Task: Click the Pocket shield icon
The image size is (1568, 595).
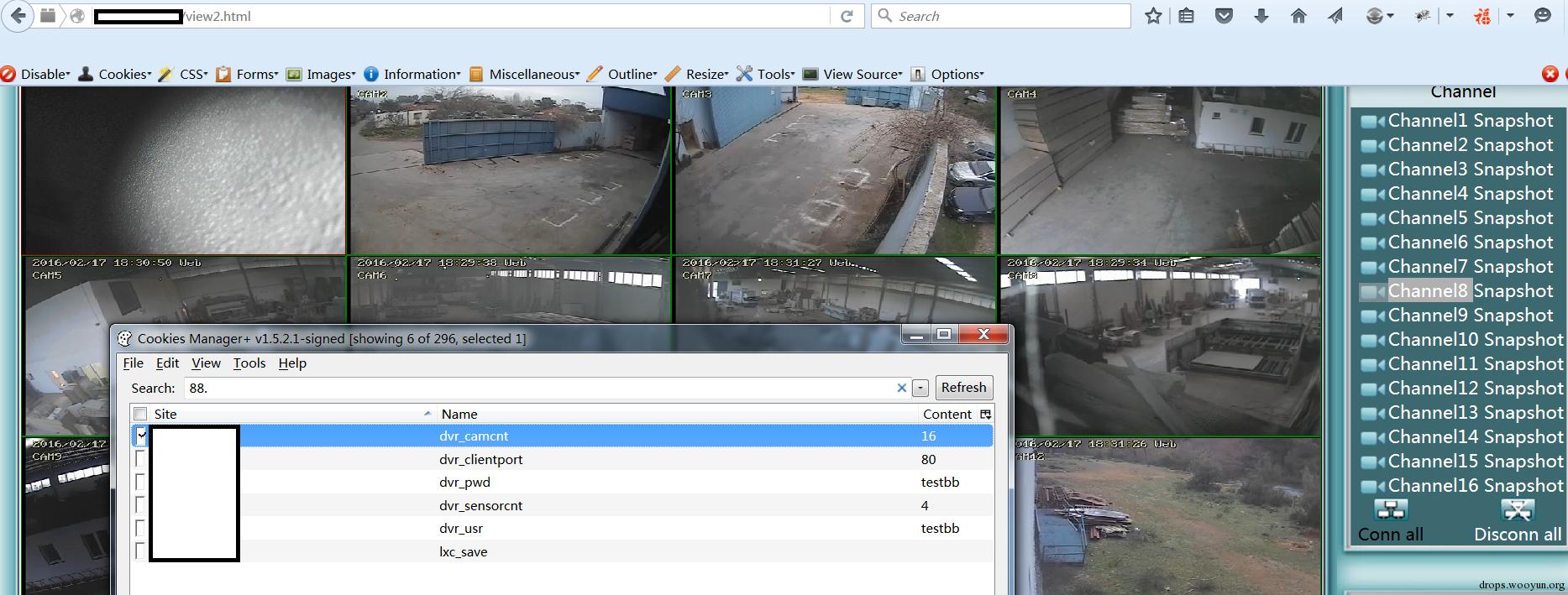Action: [1225, 16]
